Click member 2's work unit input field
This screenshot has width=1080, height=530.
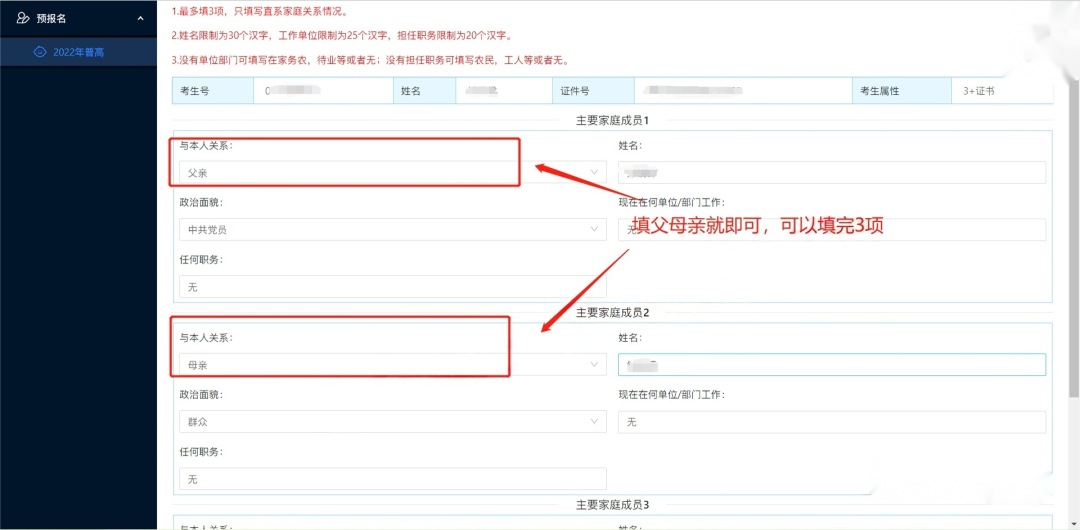832,422
